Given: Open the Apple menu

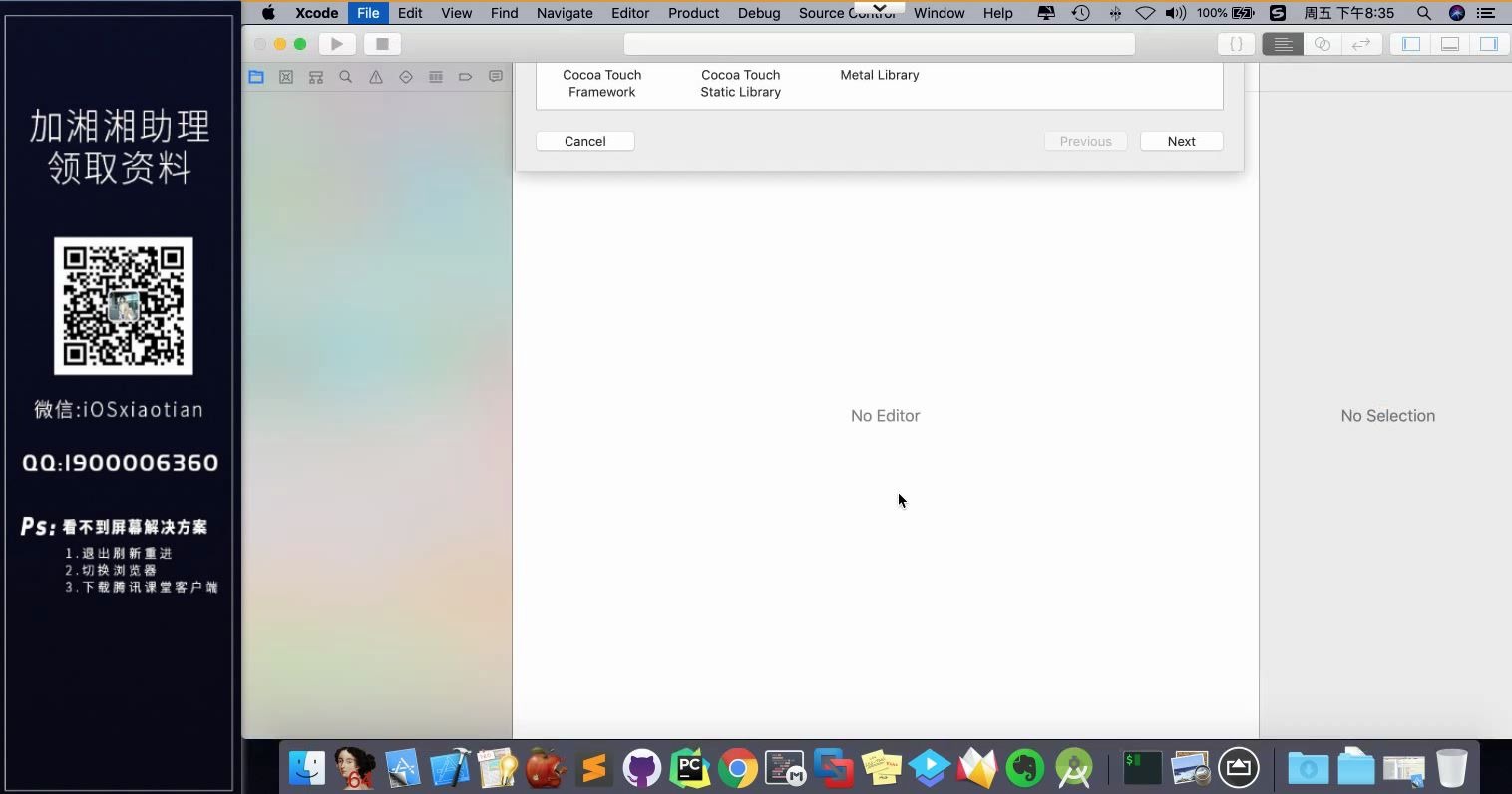Looking at the screenshot, I should (268, 13).
